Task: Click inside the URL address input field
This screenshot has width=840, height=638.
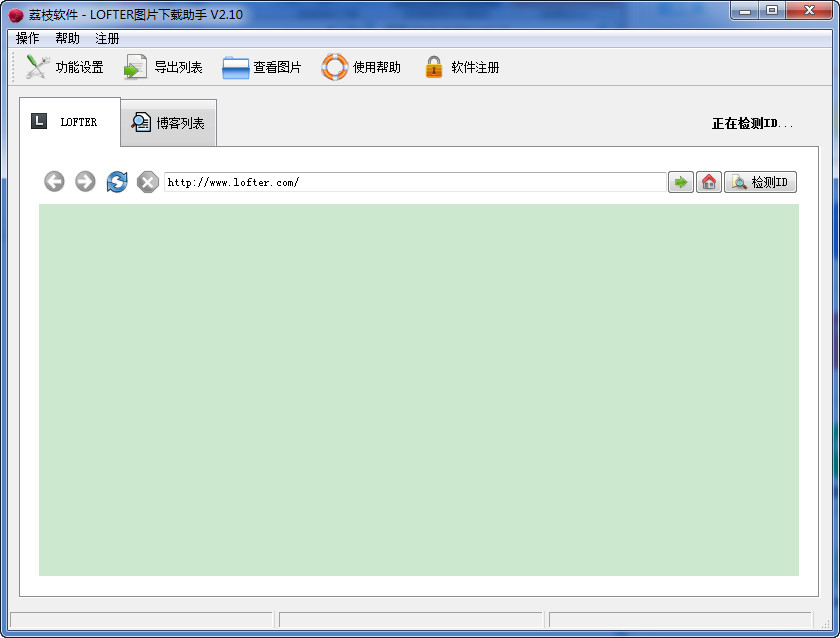Action: pyautogui.click(x=400, y=182)
